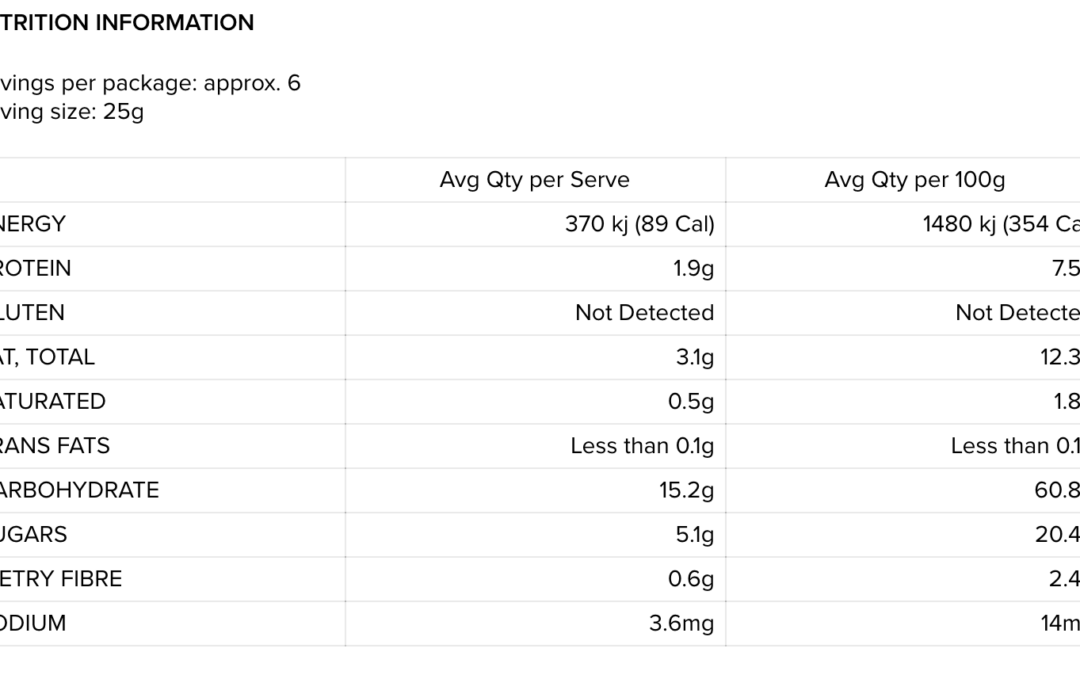Click the 'NUTRITION INFORMATION' heading
This screenshot has width=1080, height=675.
coord(127,22)
